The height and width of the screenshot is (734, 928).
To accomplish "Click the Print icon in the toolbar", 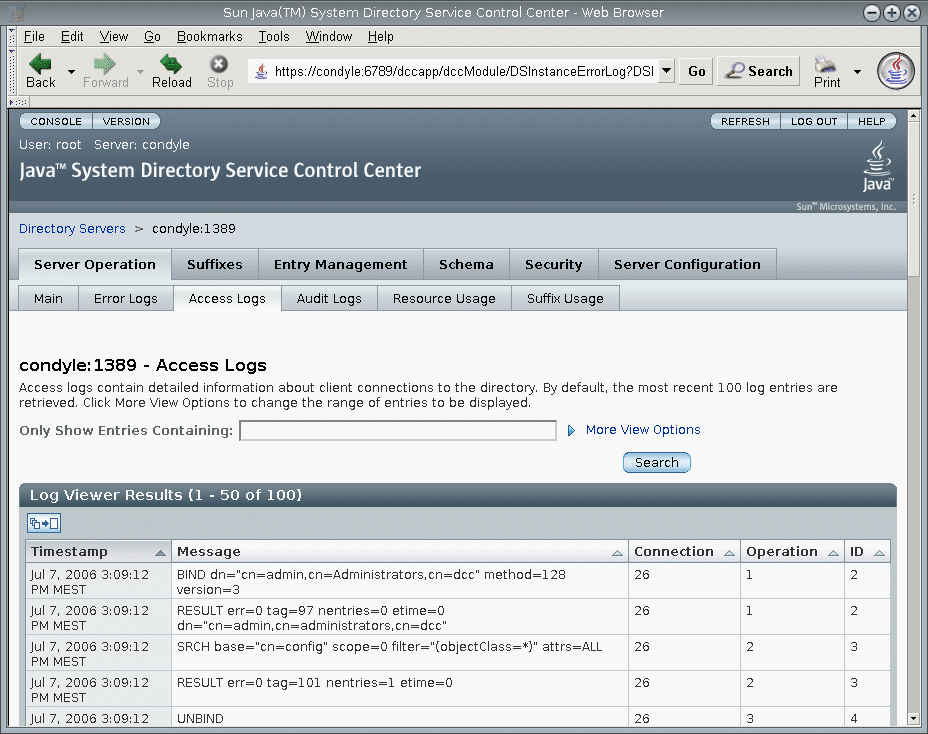I will (x=825, y=64).
